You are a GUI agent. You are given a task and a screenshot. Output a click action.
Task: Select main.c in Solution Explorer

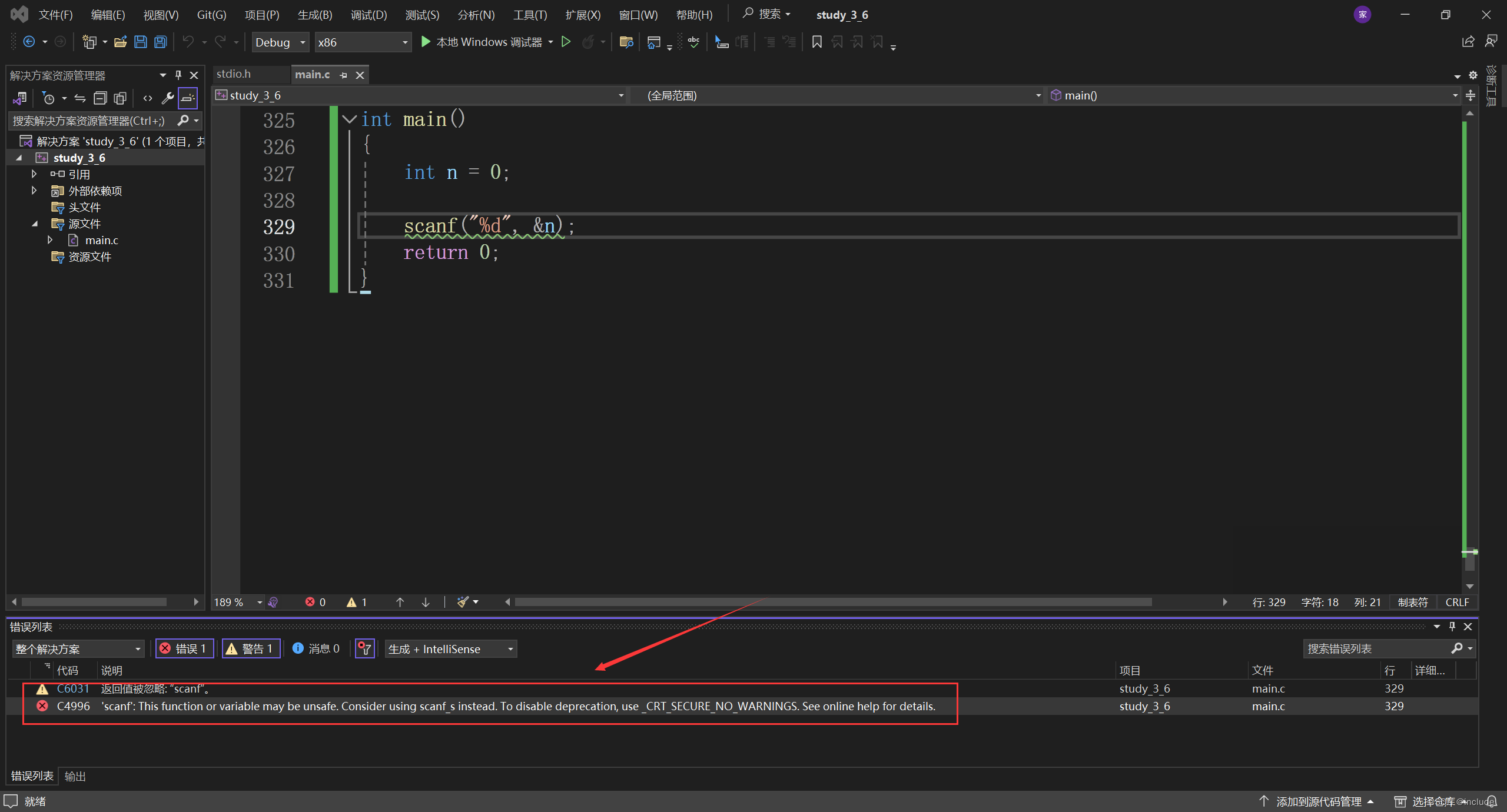click(101, 240)
